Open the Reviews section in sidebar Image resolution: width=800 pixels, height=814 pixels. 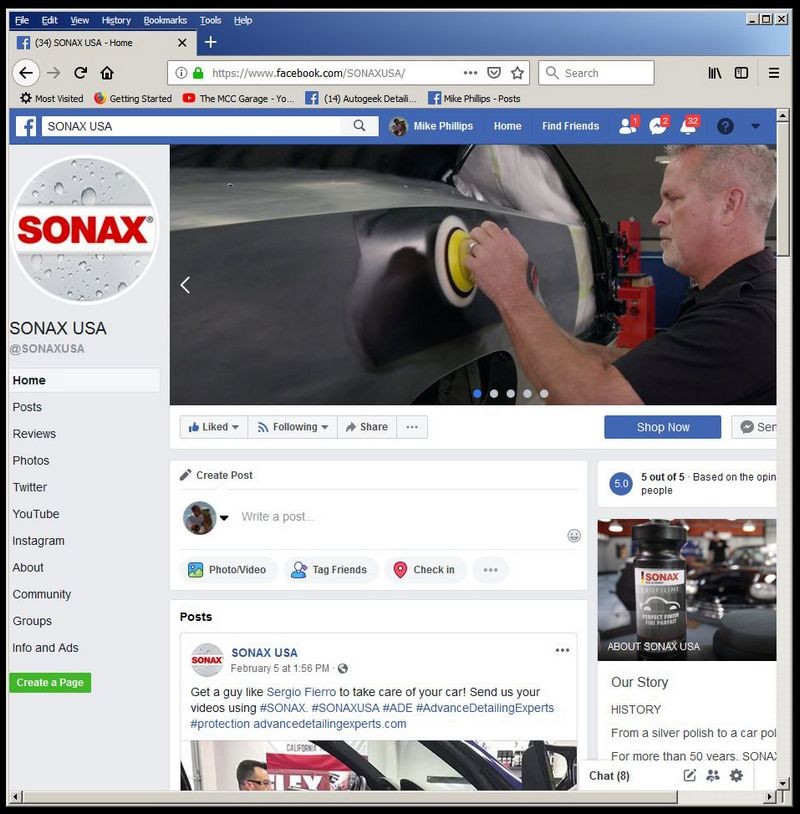point(34,433)
